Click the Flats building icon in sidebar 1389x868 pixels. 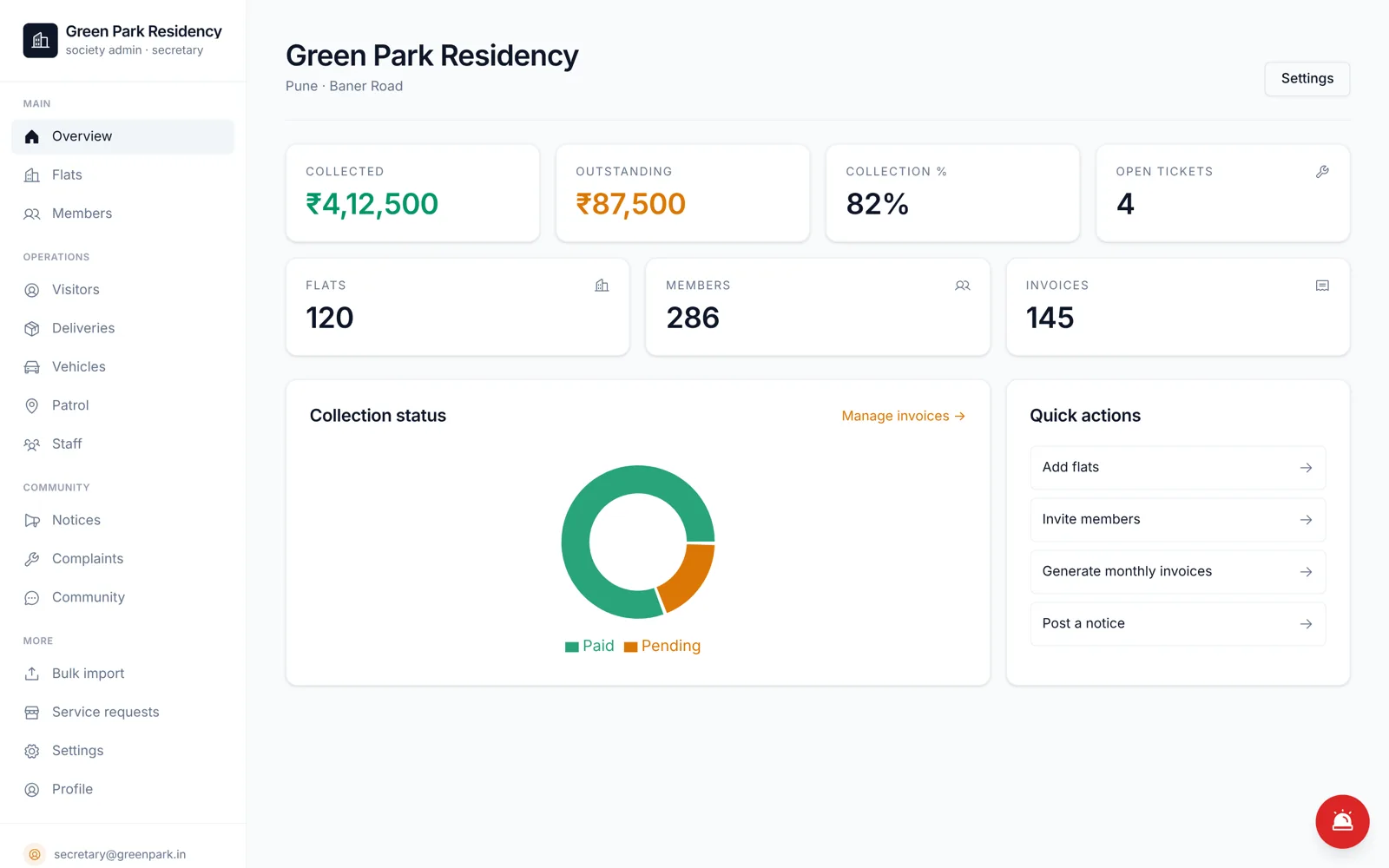click(x=32, y=175)
